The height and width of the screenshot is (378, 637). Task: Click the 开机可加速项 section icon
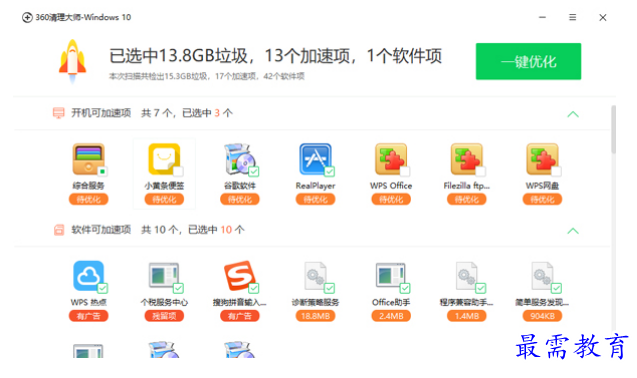(58, 113)
